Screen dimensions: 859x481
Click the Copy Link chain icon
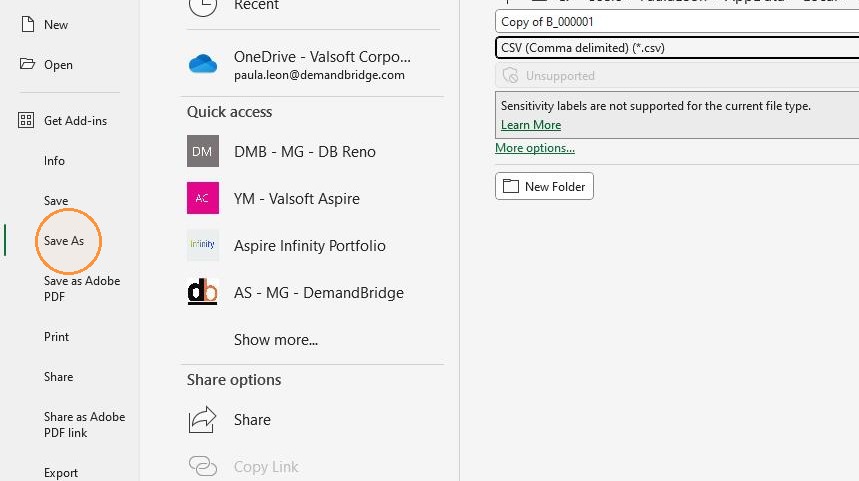[x=203, y=466]
